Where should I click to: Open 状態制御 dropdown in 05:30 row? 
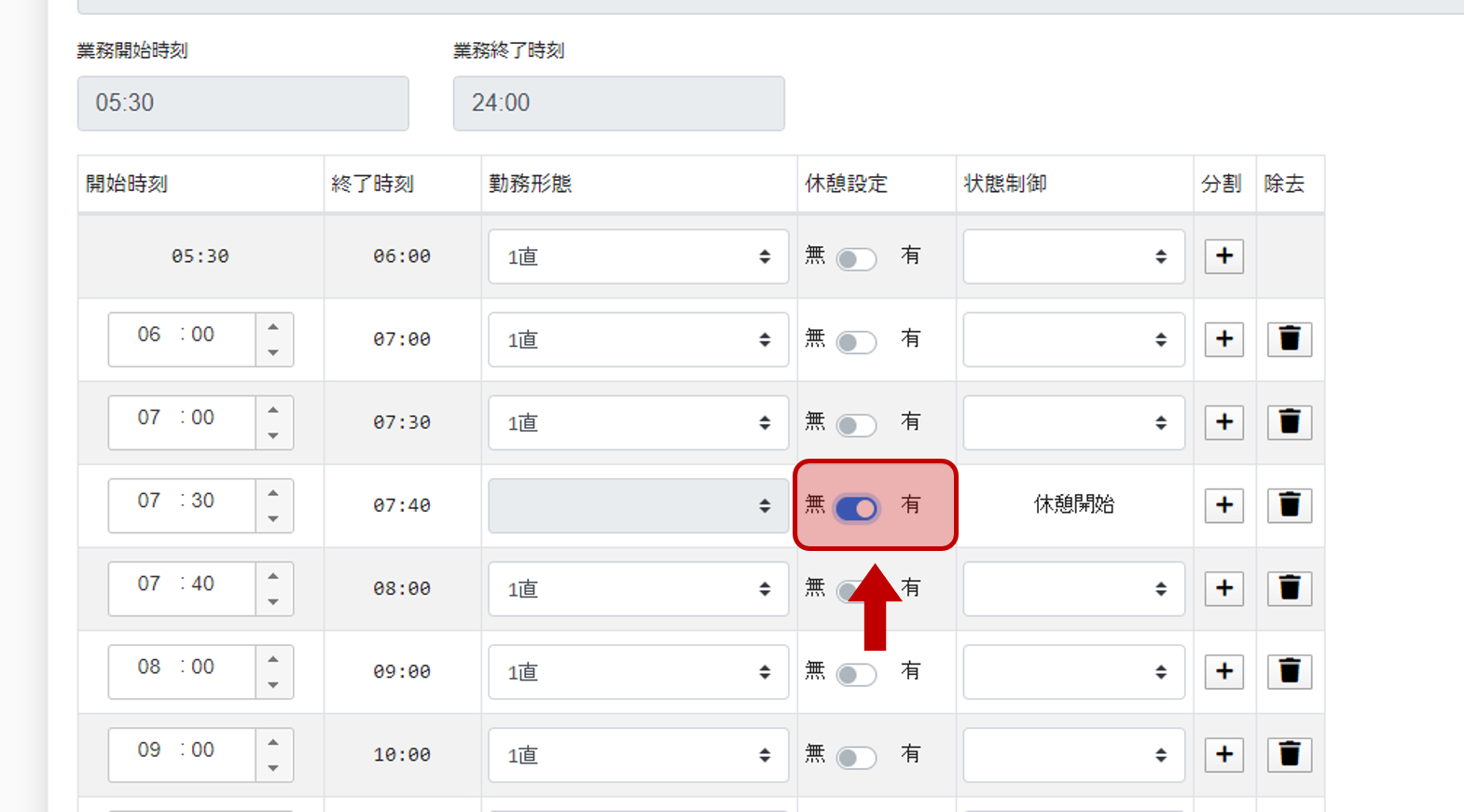click(1073, 256)
